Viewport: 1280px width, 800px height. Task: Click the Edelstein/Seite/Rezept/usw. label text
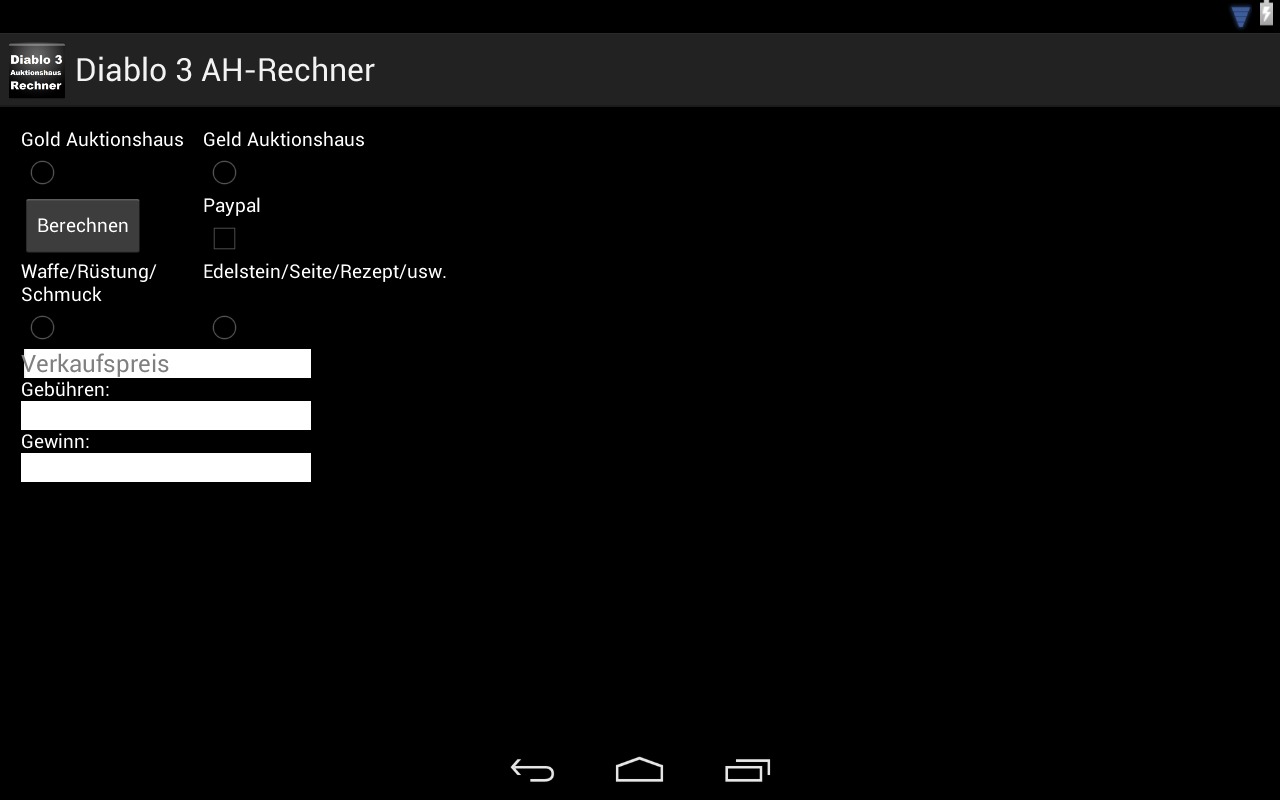pos(325,271)
